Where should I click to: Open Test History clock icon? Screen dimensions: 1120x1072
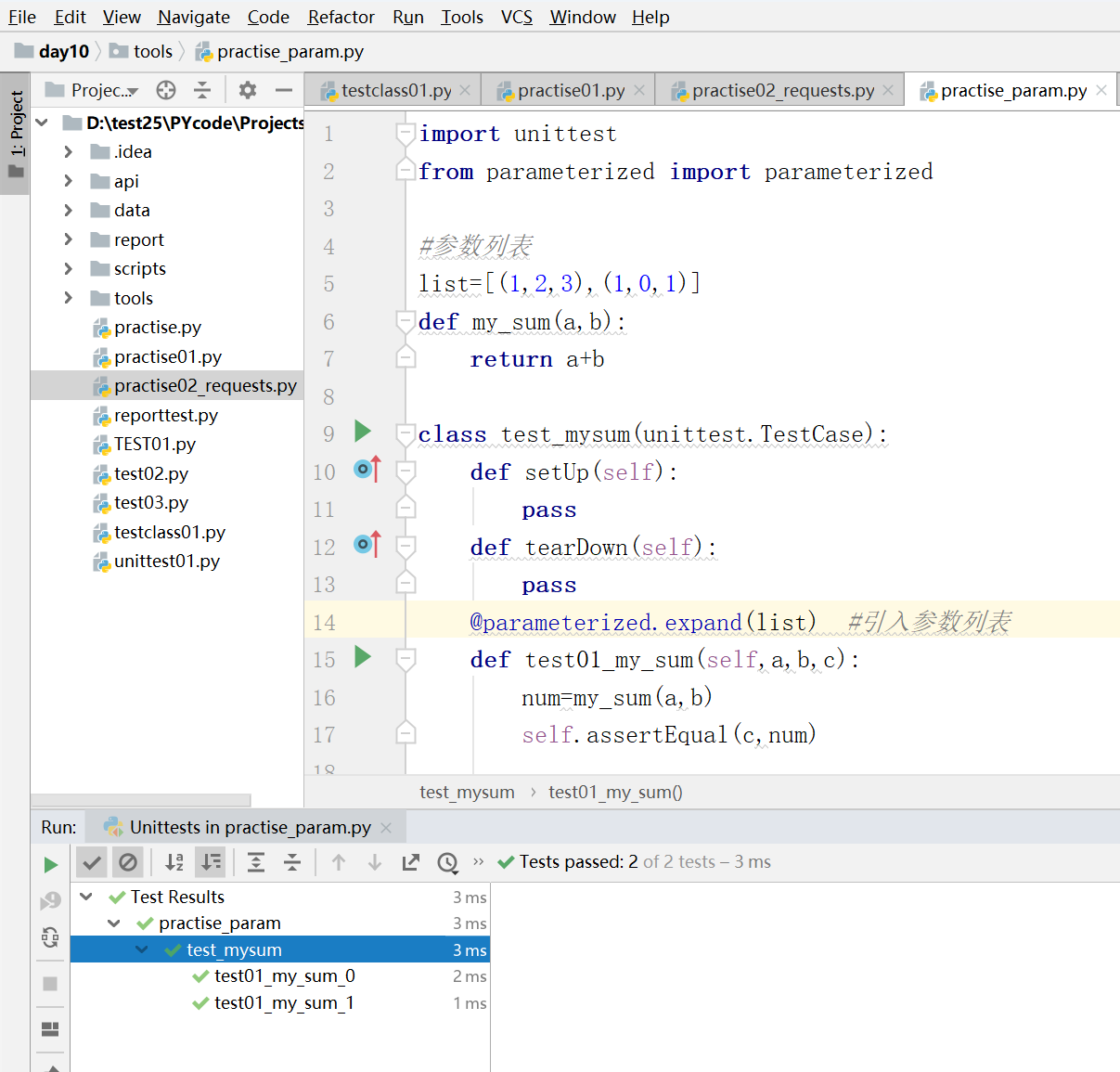coord(448,863)
